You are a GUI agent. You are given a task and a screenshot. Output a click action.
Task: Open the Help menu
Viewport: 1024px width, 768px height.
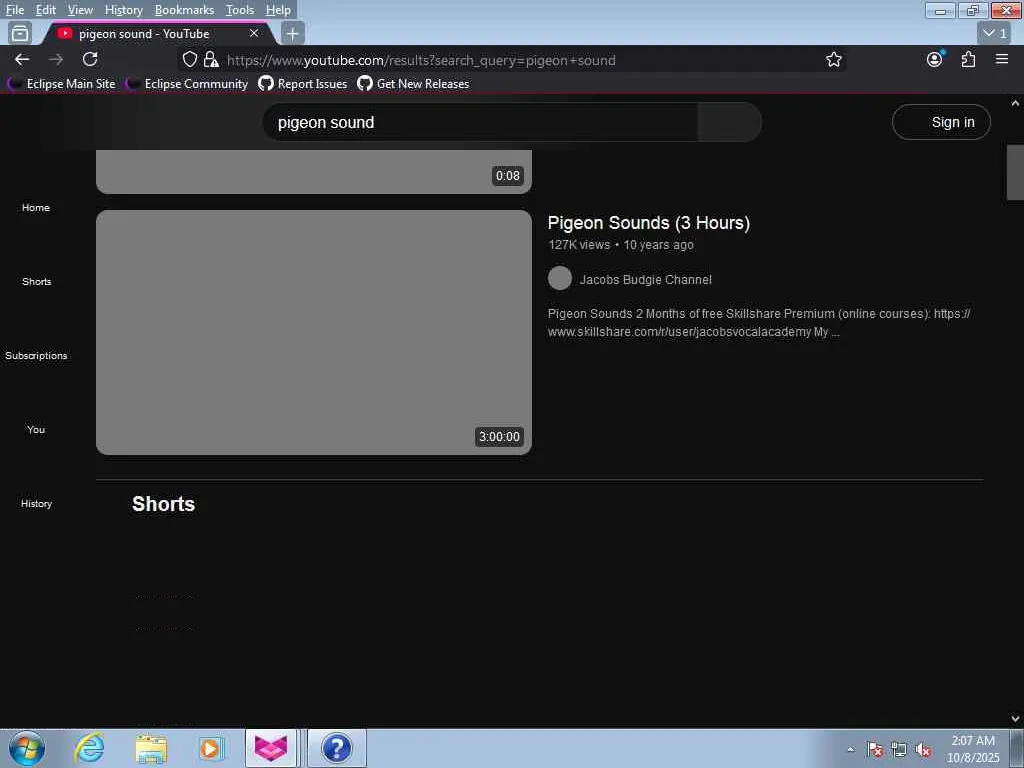point(278,10)
